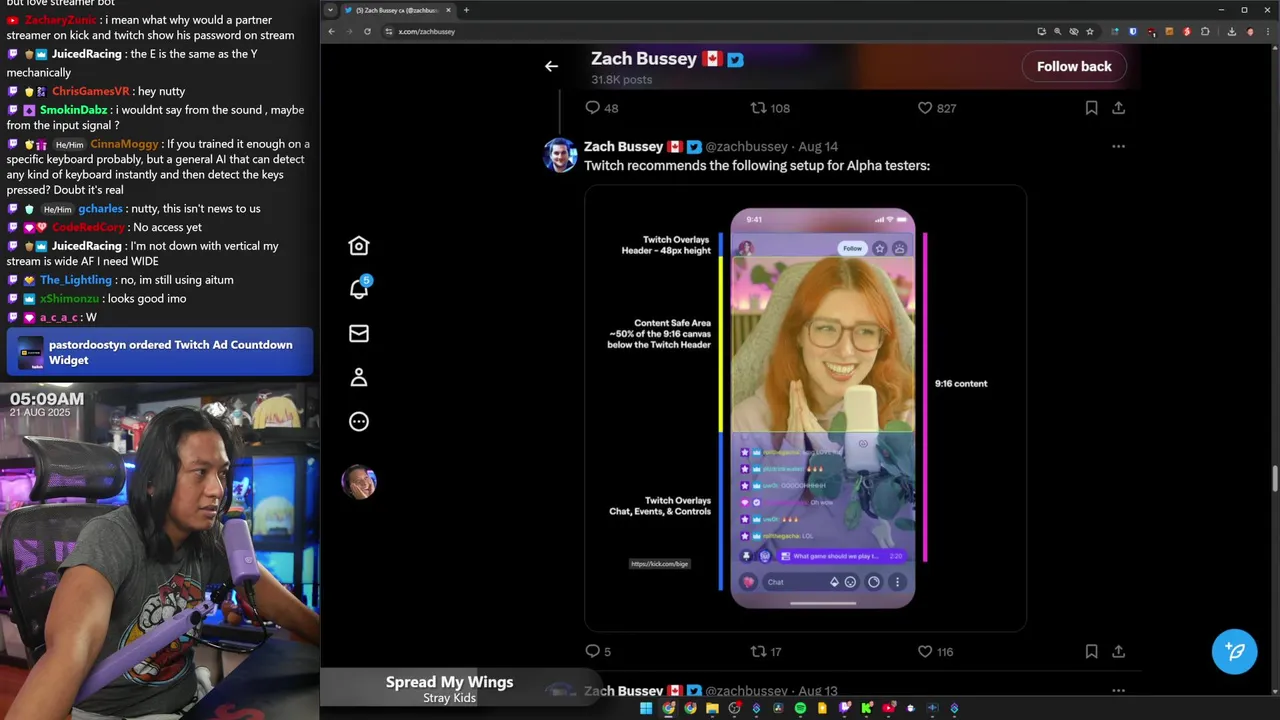The height and width of the screenshot is (720, 1280).
Task: Open the Bitwarden shield extension
Action: [1133, 31]
